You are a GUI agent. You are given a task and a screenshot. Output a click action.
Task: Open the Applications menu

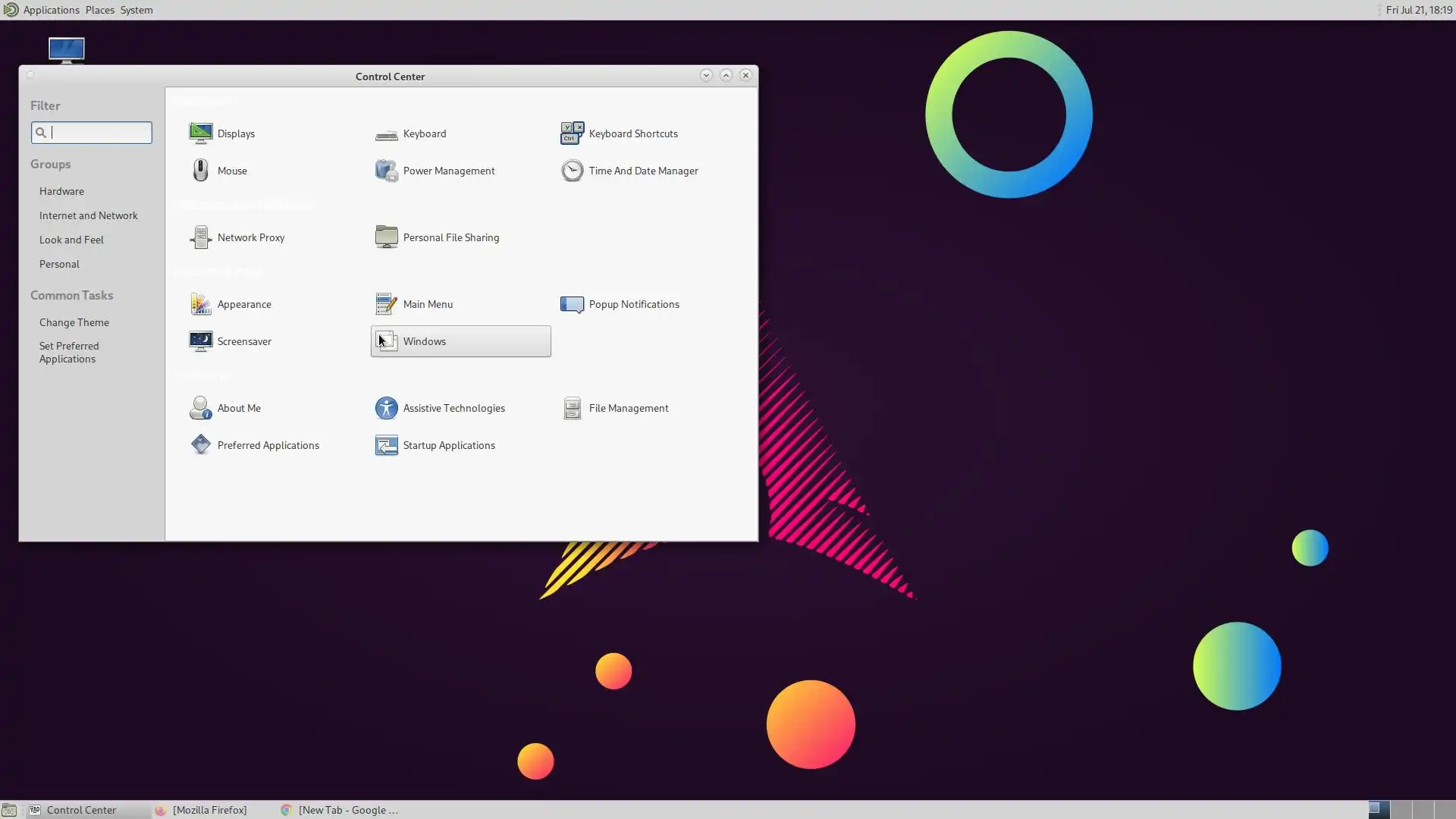[51, 10]
